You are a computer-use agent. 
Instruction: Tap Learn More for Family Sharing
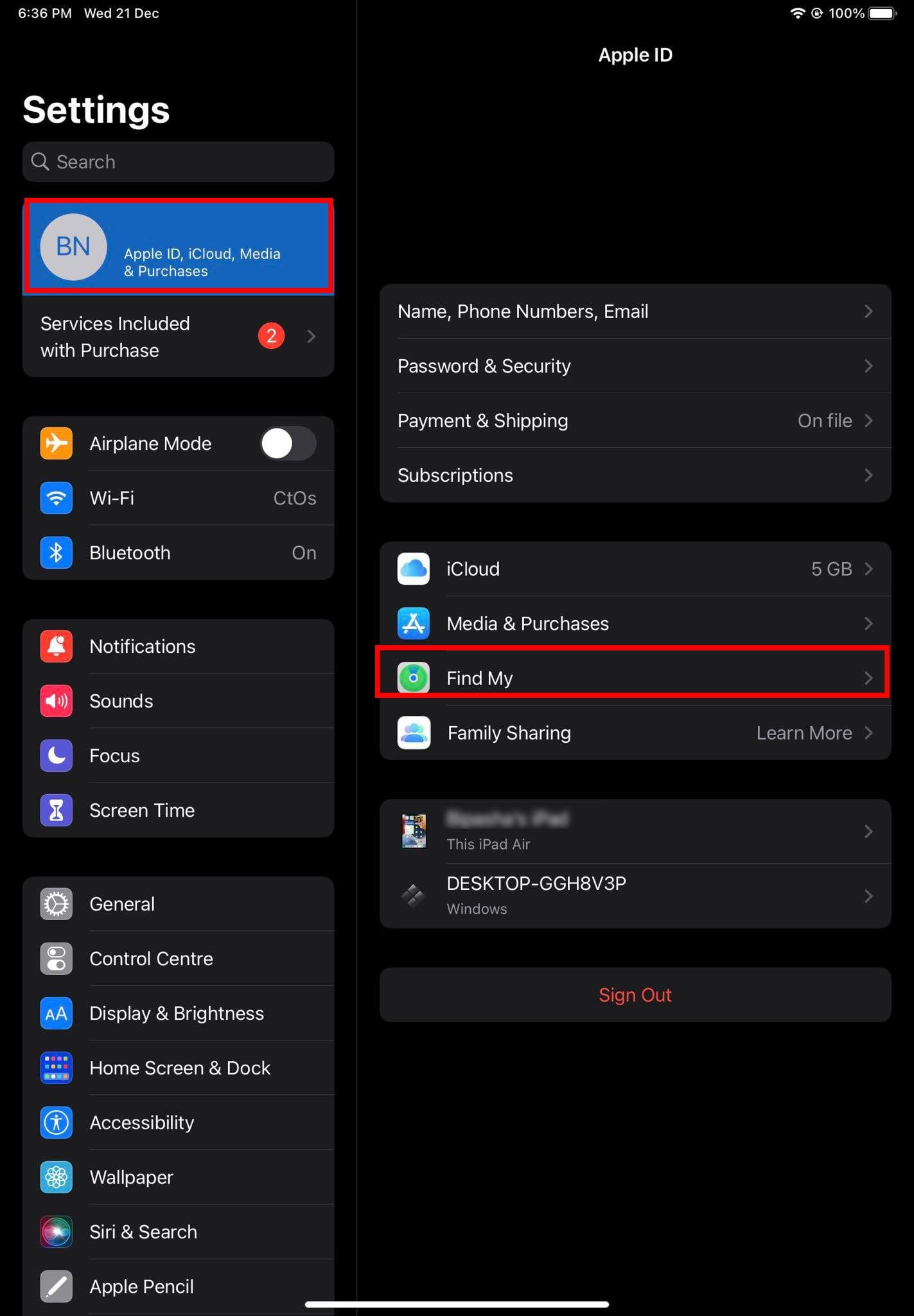[x=804, y=733]
